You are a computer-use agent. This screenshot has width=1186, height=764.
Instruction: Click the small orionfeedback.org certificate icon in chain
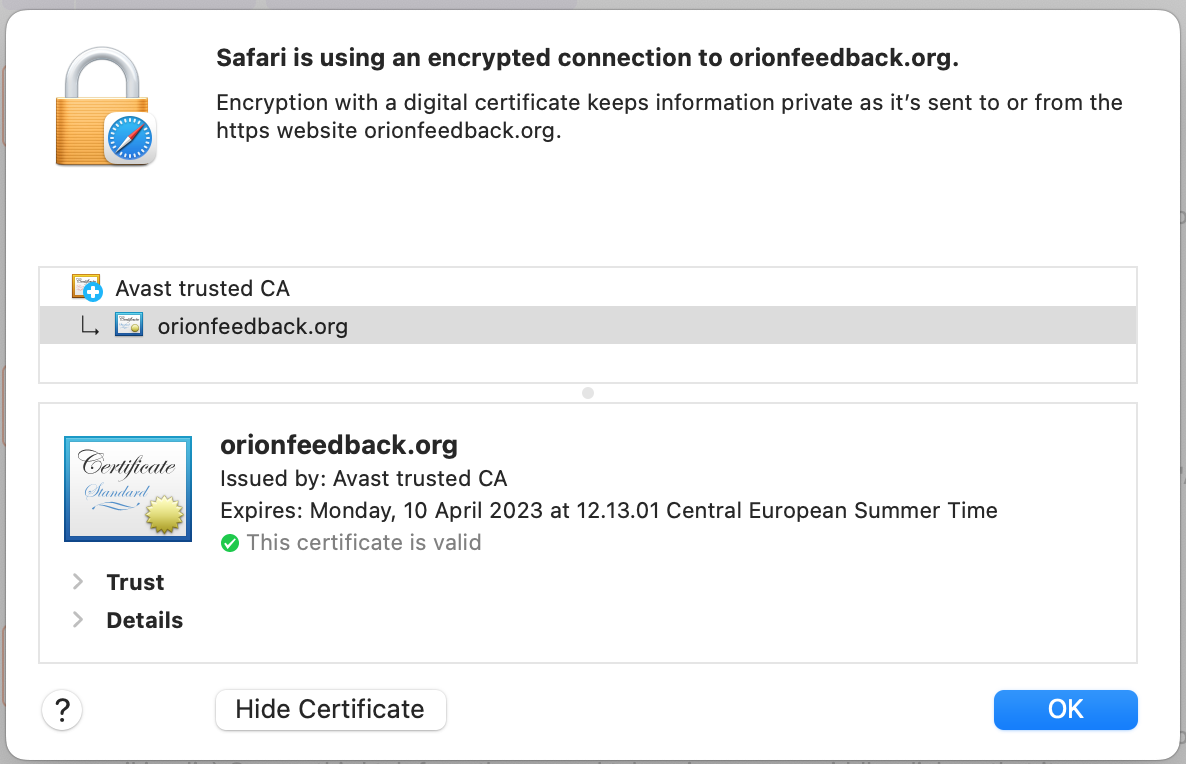click(129, 325)
